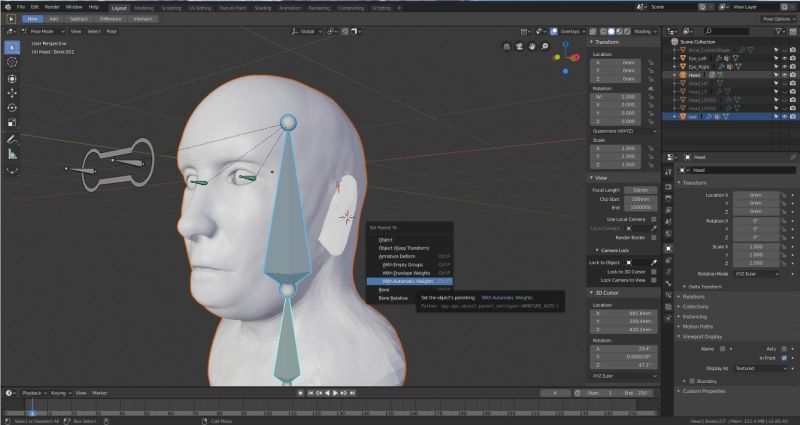Play animation forward in timeline
The width and height of the screenshot is (800, 425).
point(335,393)
